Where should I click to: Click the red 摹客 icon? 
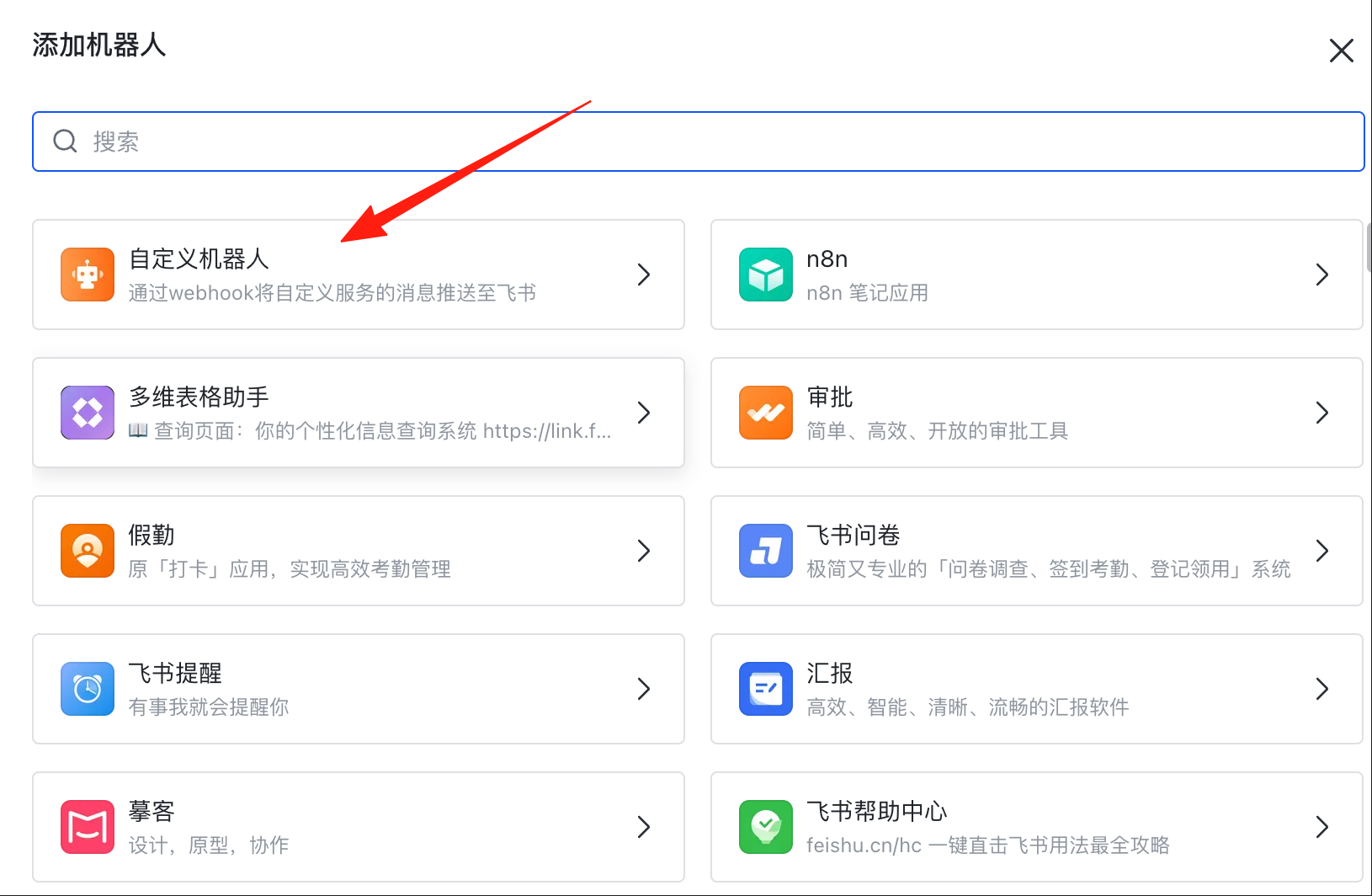88,827
